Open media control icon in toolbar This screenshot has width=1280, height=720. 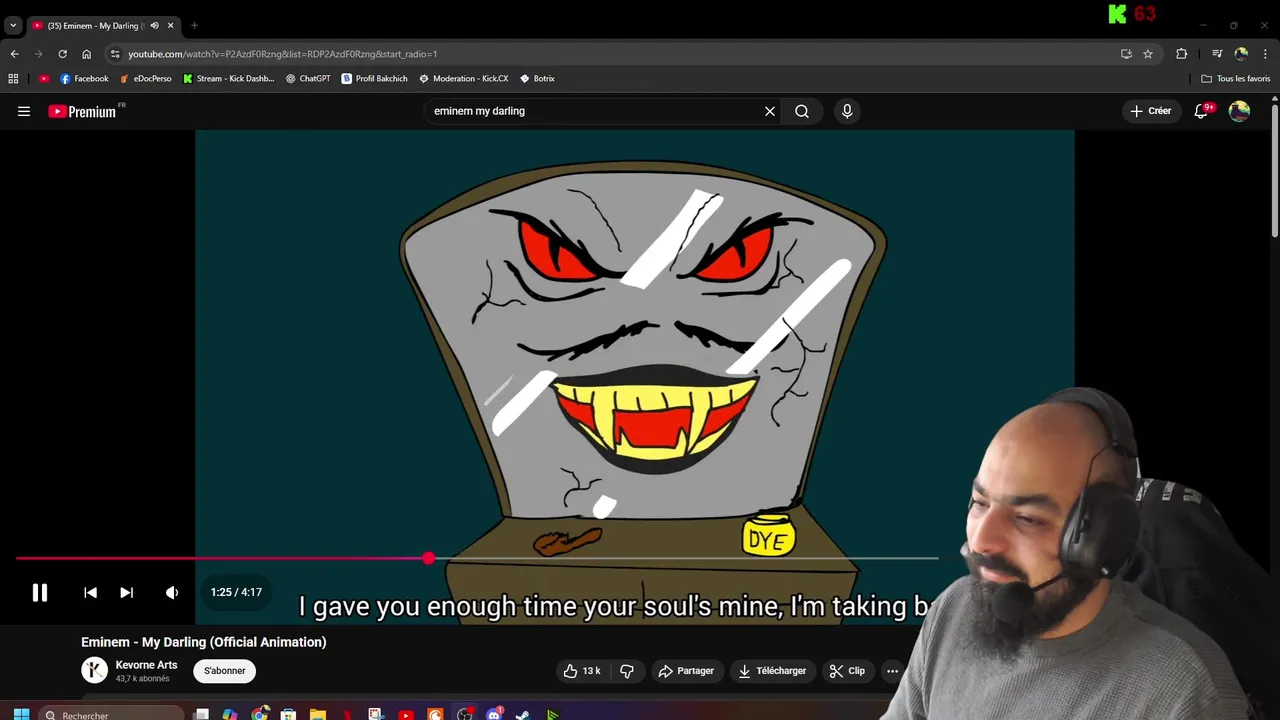pyautogui.click(x=1217, y=54)
